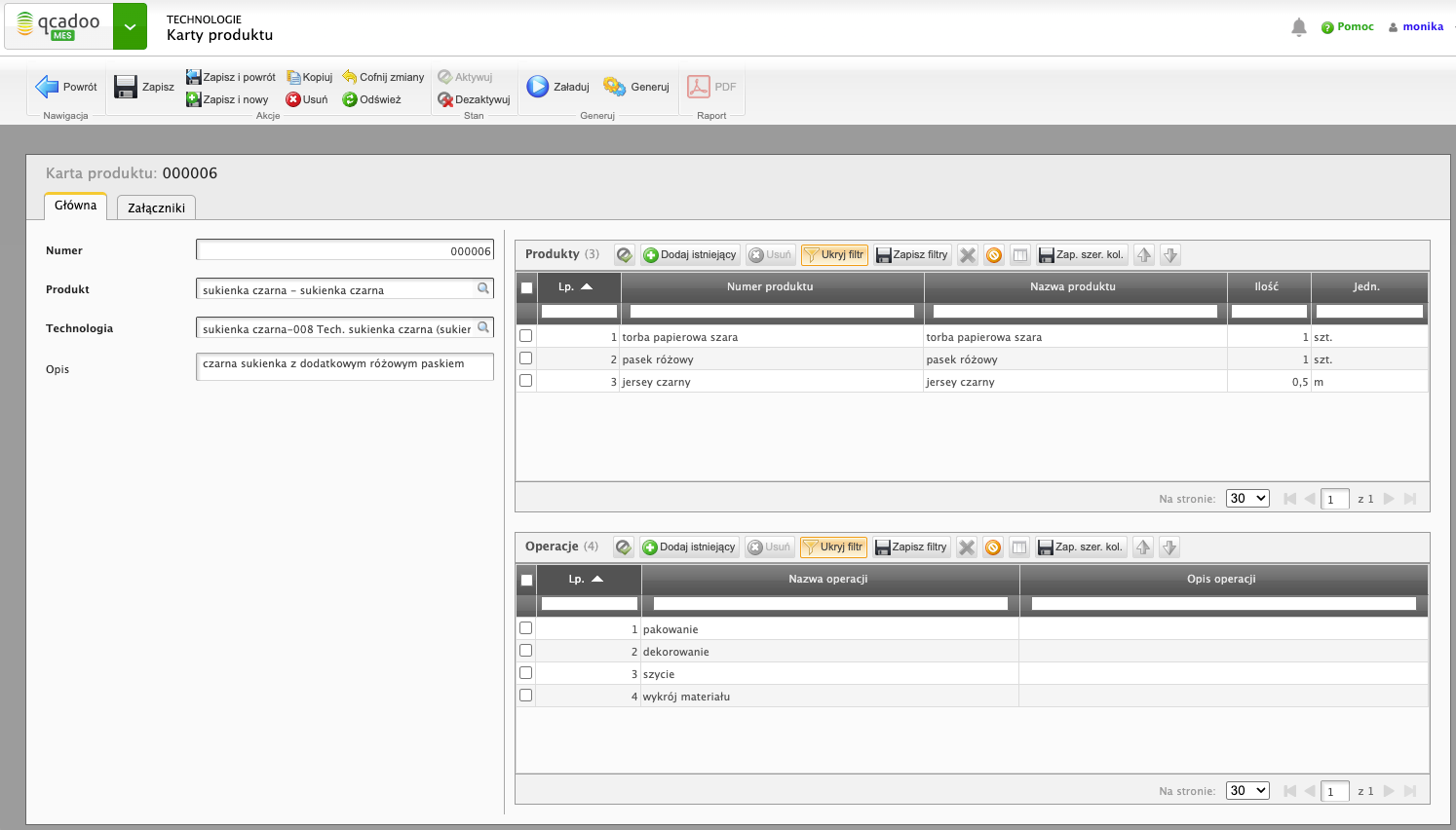
Task: Click the Załaduj play icon
Action: coord(538,87)
